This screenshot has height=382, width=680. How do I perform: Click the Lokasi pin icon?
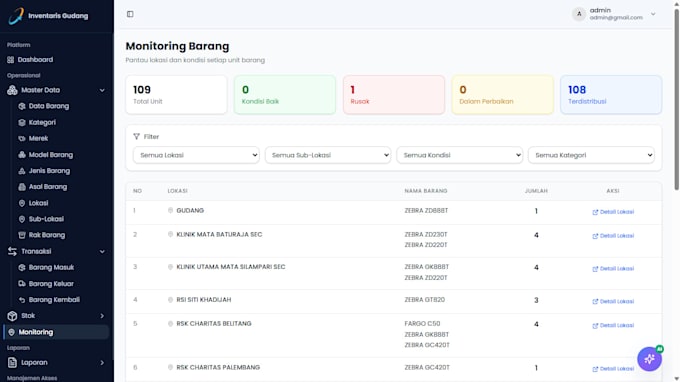22,203
